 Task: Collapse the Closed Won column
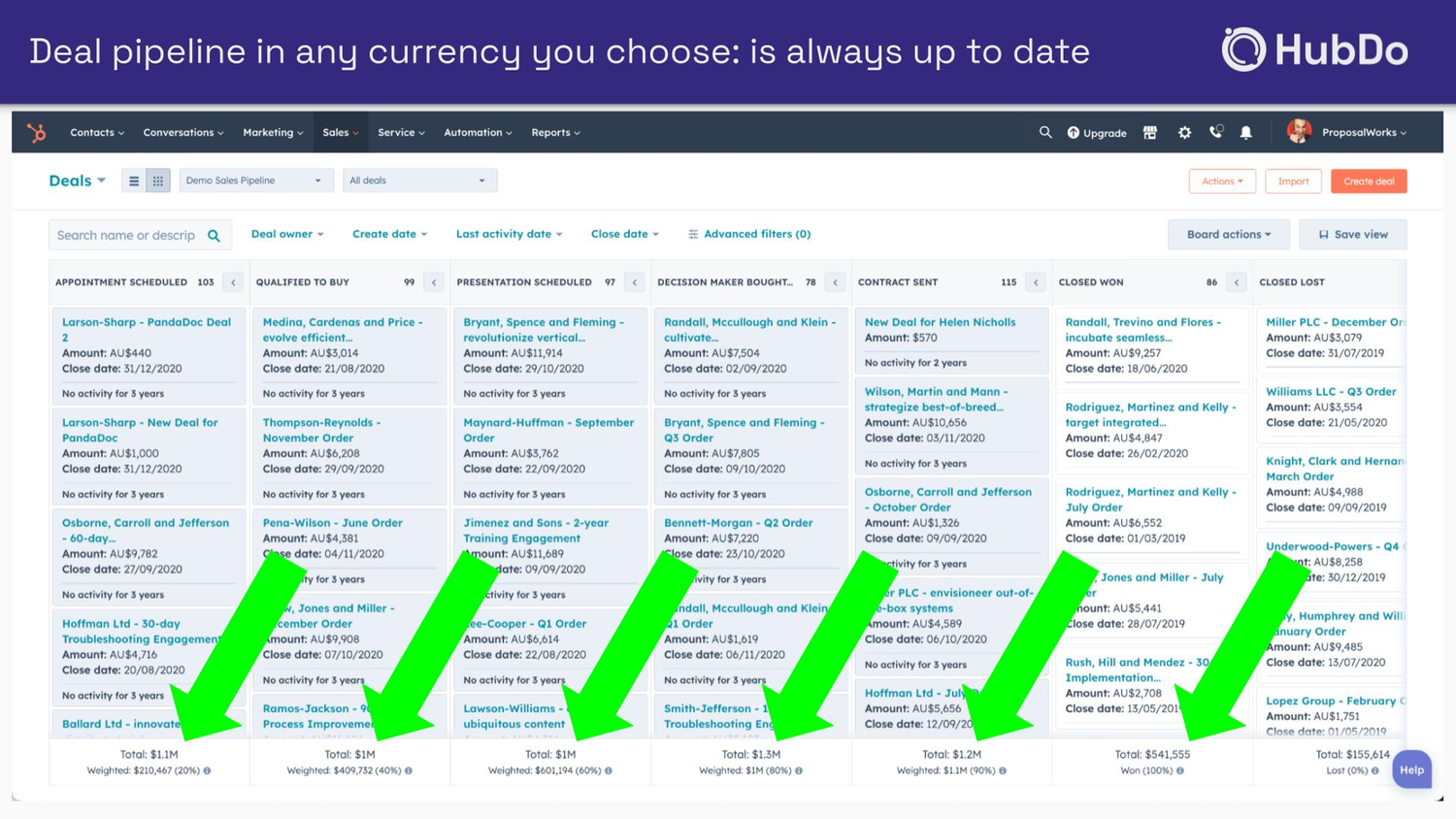pos(1236,281)
